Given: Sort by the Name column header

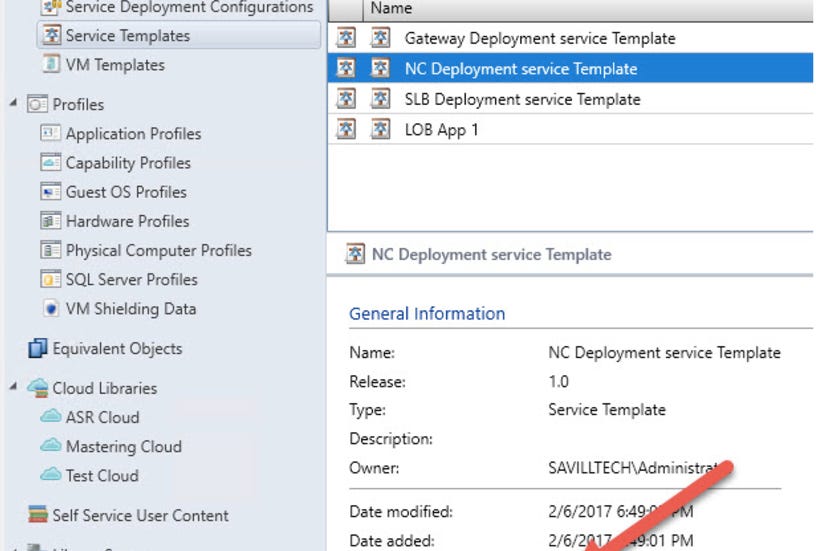Looking at the screenshot, I should click(588, 8).
